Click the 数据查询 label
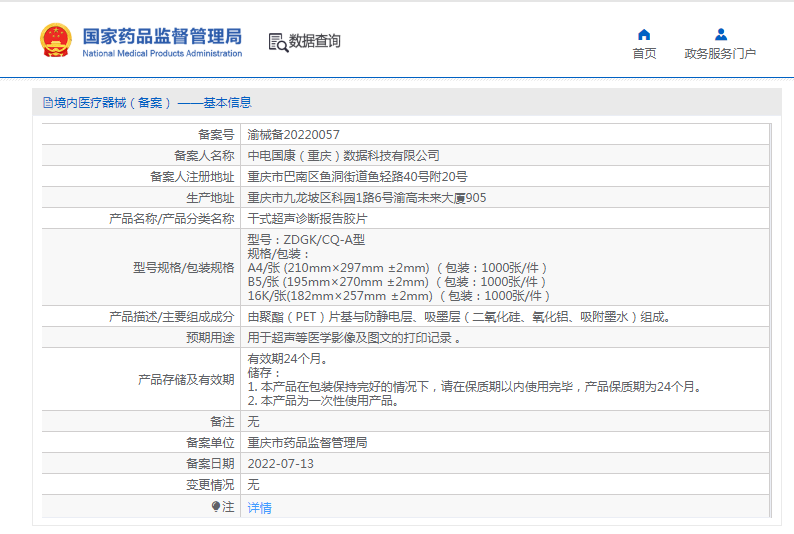This screenshot has height=534, width=794. tap(314, 41)
